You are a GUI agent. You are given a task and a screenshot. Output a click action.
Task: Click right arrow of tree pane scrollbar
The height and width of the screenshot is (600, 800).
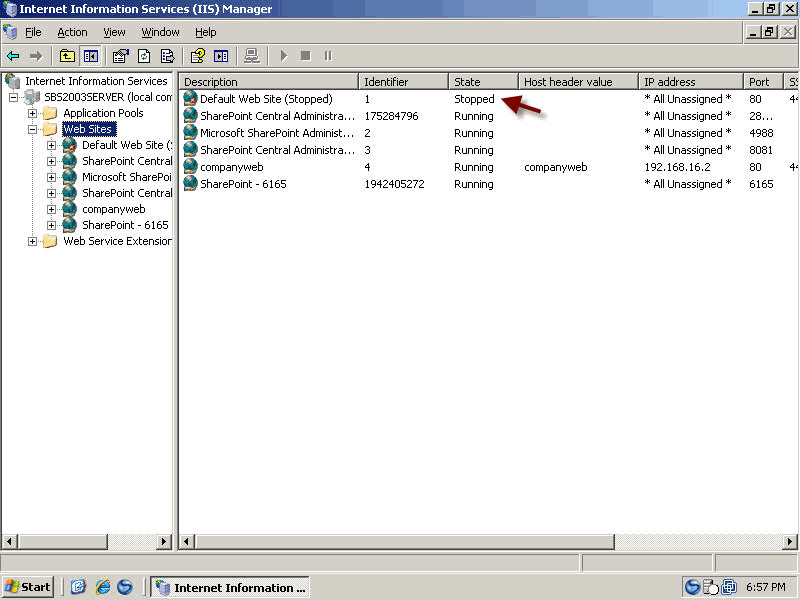tap(164, 541)
